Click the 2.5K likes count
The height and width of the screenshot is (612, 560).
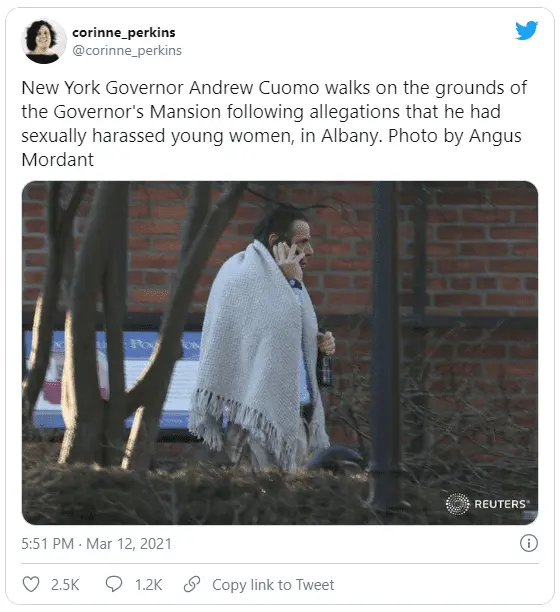tap(65, 585)
